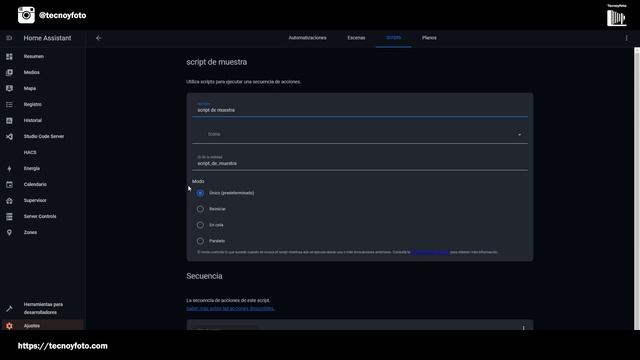Select Paralelo mode radio button
The height and width of the screenshot is (360, 640).
(x=200, y=241)
